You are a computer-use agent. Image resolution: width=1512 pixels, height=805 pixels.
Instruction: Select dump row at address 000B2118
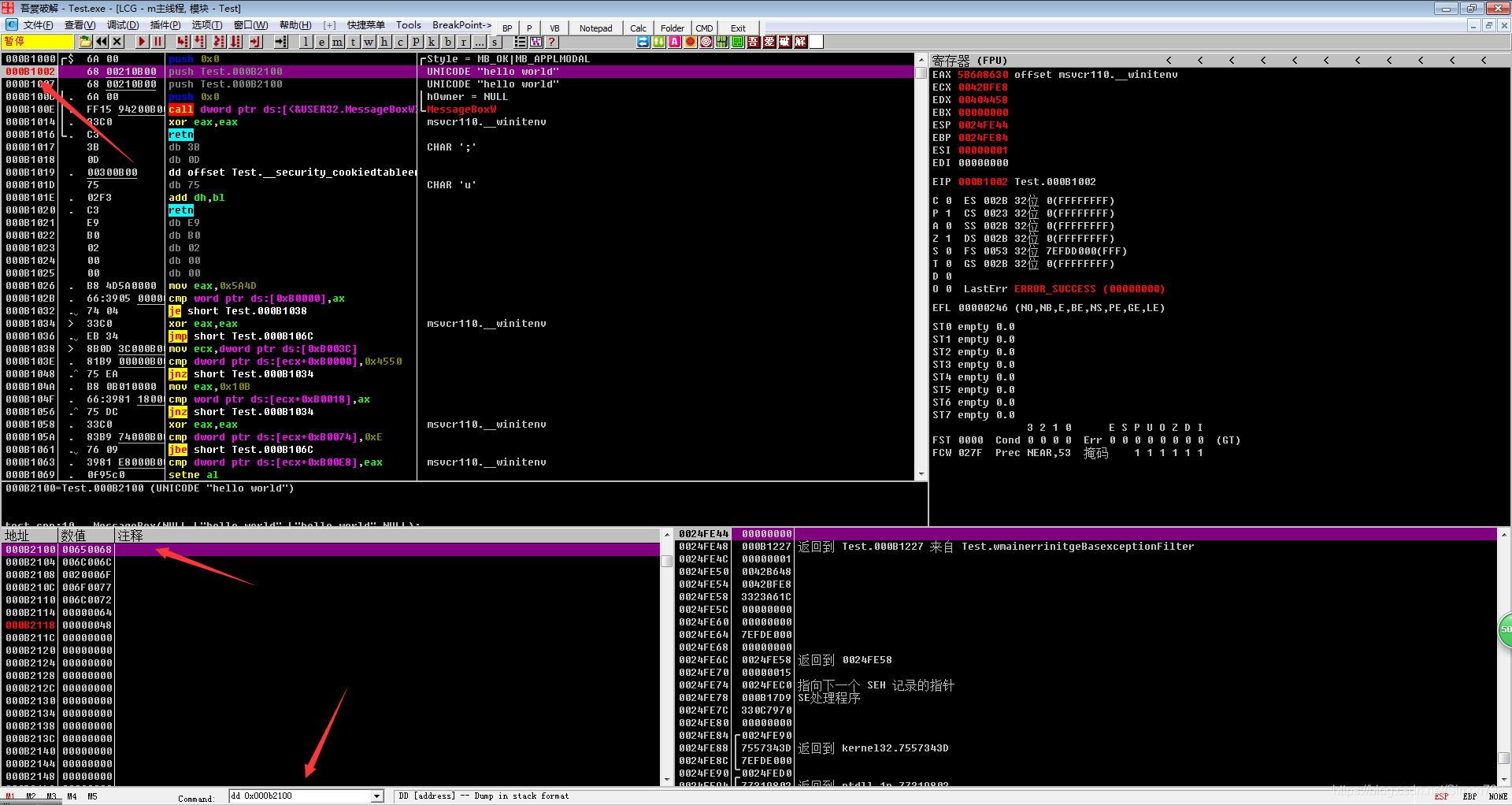pyautogui.click(x=331, y=625)
